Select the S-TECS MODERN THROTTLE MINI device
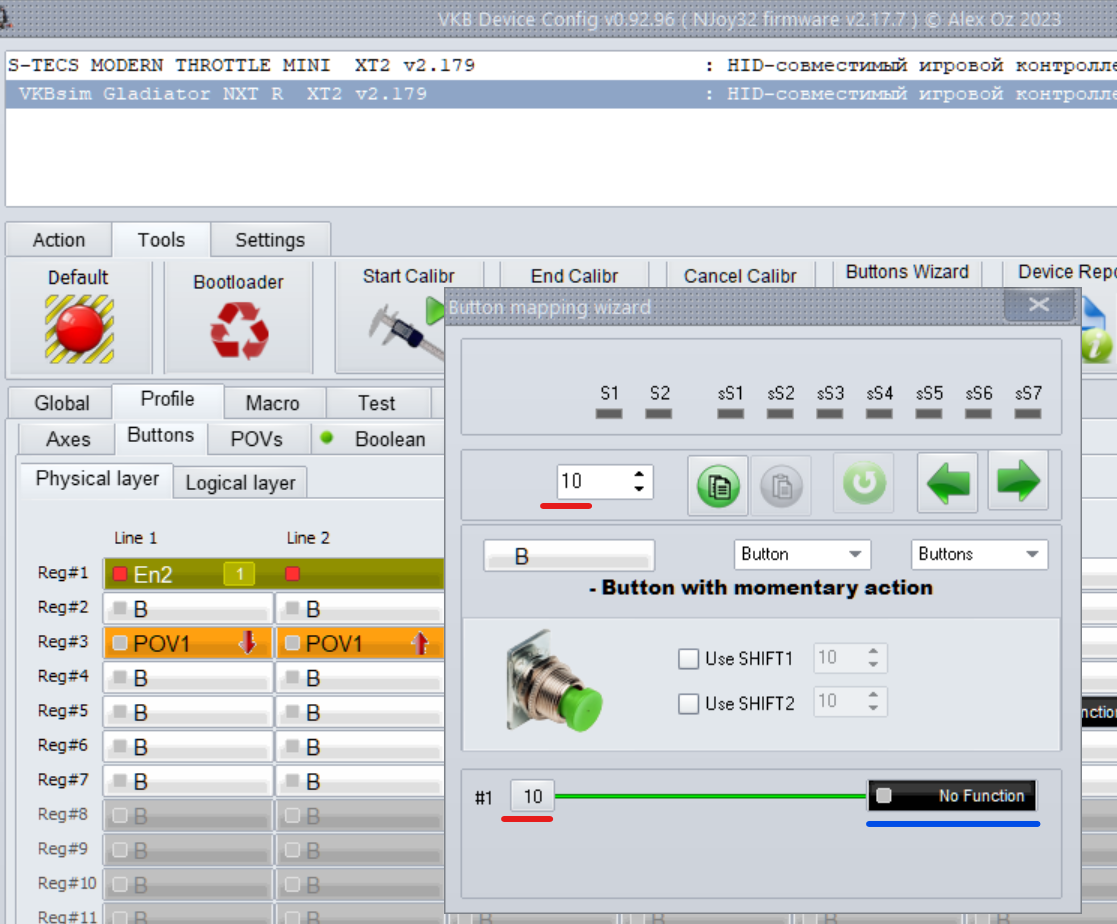 (x=561, y=65)
